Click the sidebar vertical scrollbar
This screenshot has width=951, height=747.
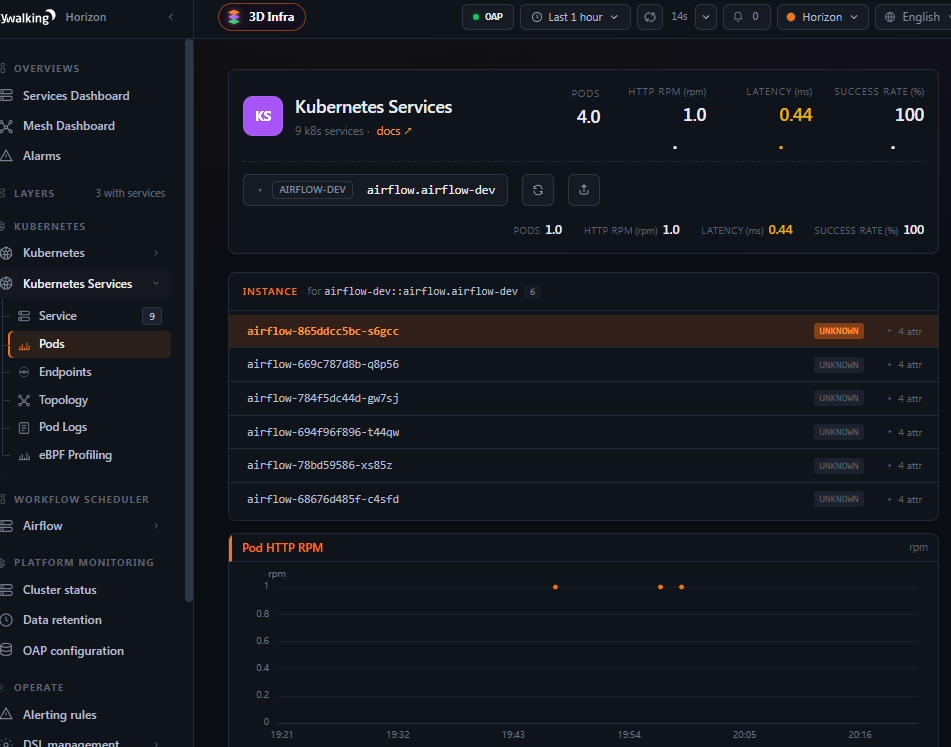pyautogui.click(x=189, y=320)
